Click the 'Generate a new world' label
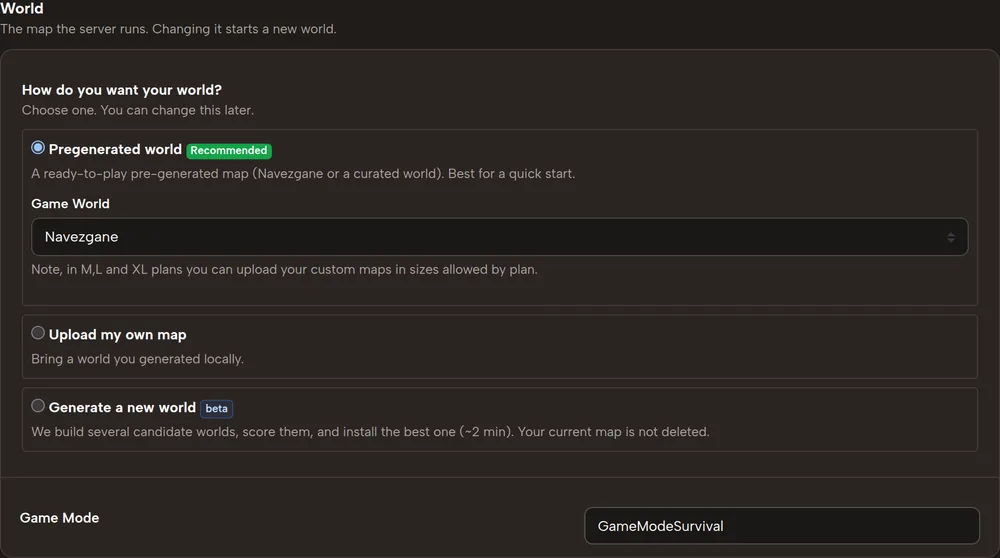 tap(122, 407)
